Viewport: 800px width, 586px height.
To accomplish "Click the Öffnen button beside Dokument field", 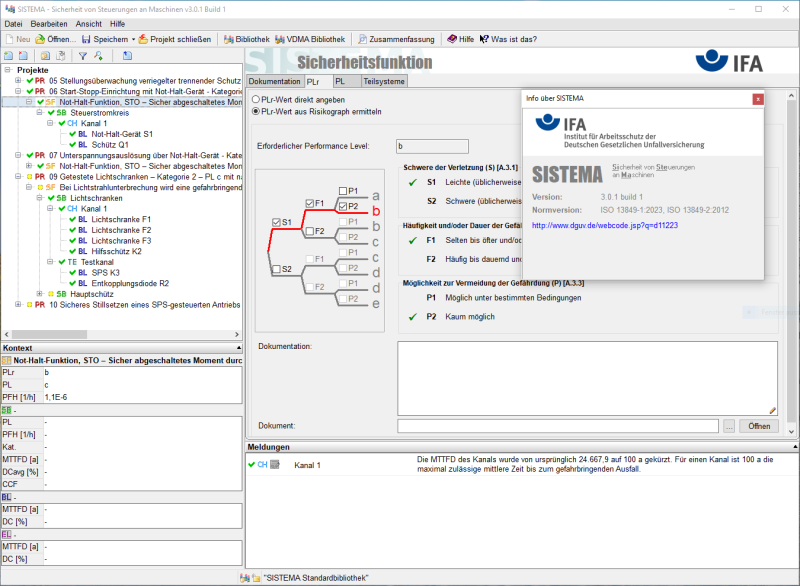I will (x=759, y=426).
